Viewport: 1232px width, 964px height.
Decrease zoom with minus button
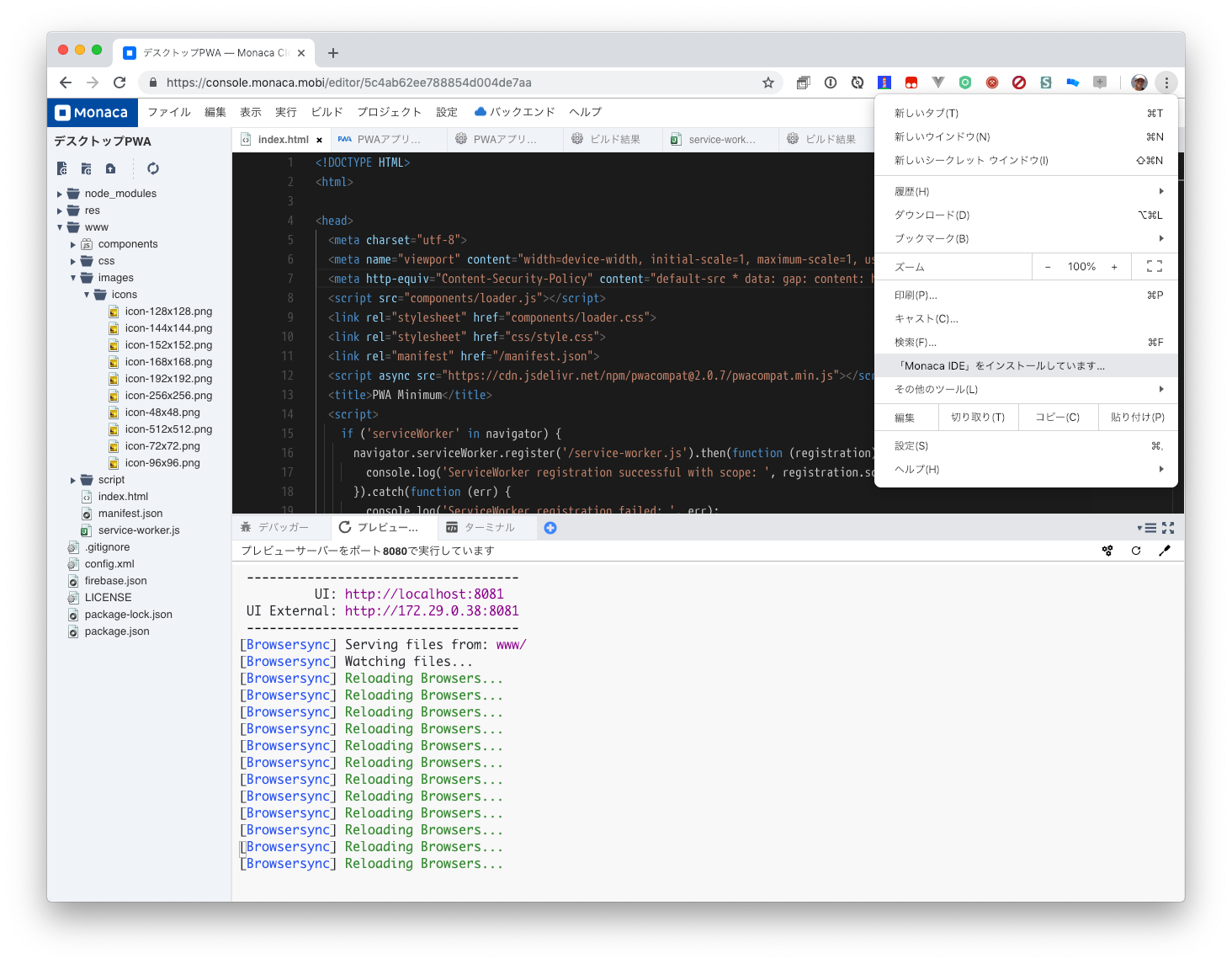tap(1048, 267)
